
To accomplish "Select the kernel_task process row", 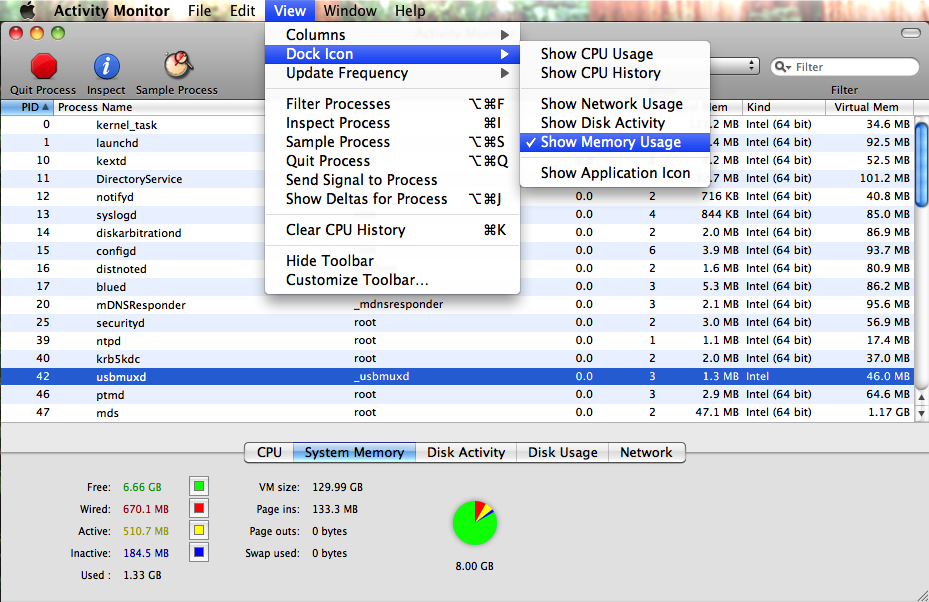I will 457,124.
